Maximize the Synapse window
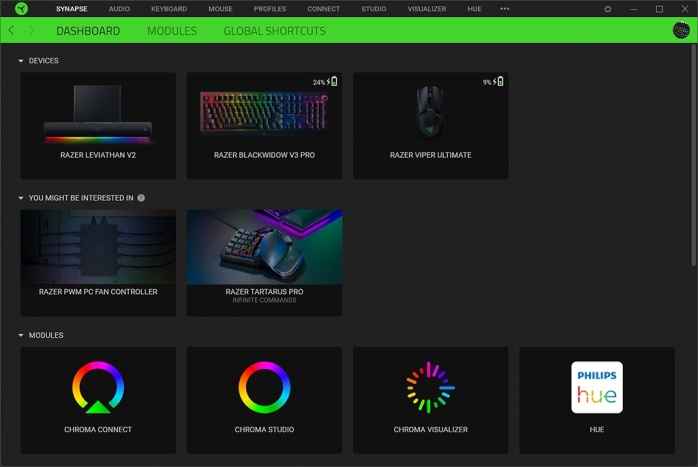Screen dimensions: 698x467 [659, 9]
